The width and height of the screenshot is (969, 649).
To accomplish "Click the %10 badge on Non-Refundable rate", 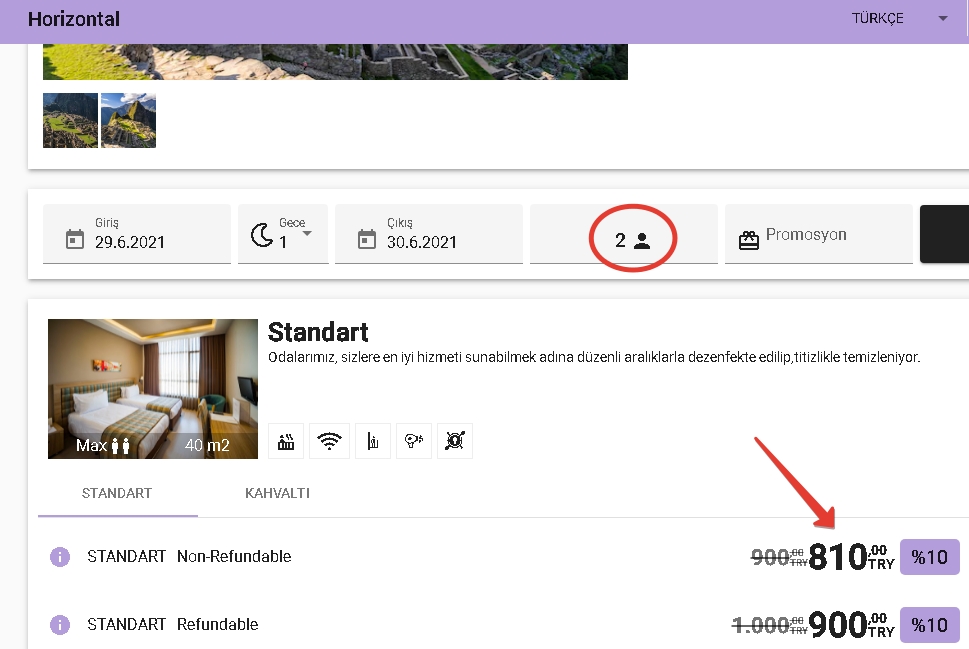I will (929, 557).
